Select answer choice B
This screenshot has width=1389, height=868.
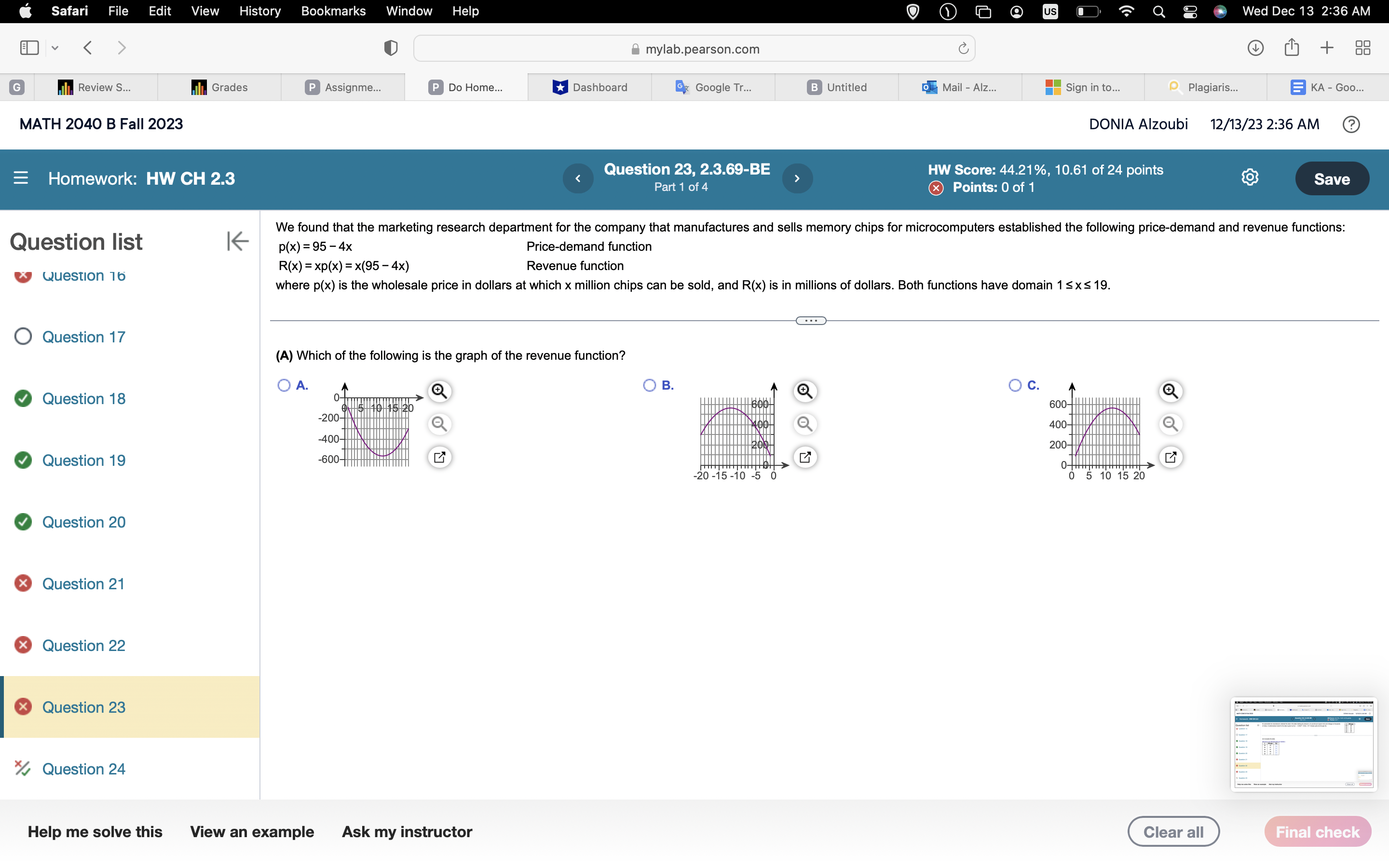(649, 385)
